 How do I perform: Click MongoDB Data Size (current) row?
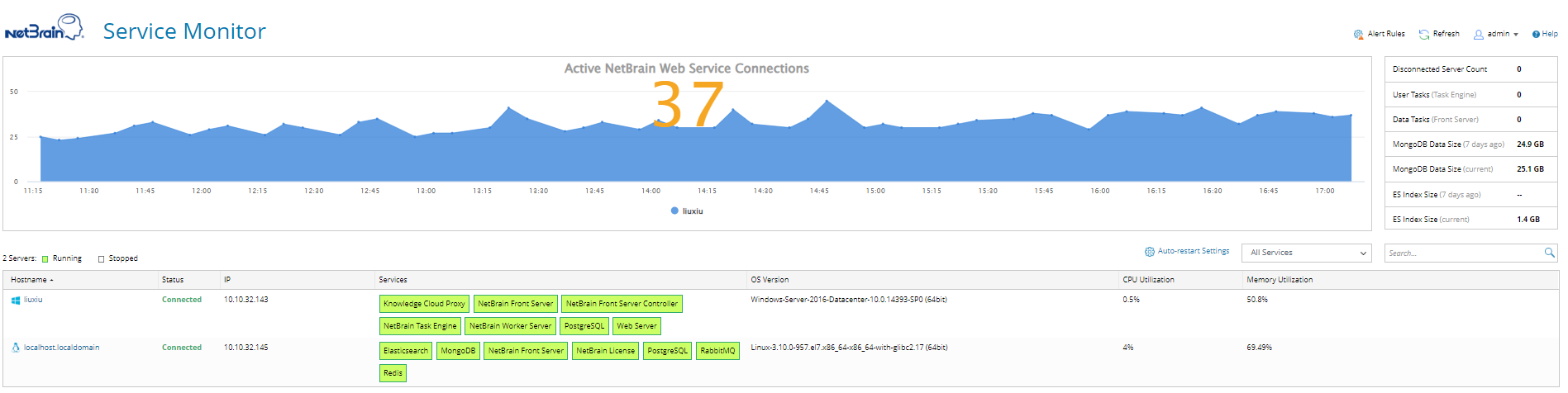tap(1470, 169)
